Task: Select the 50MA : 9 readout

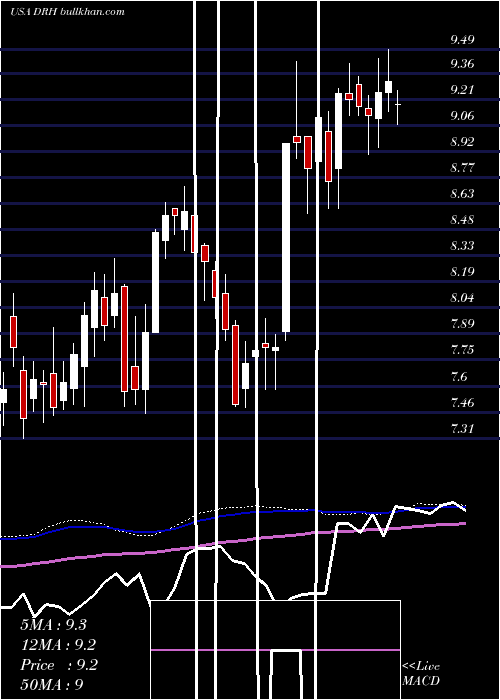Action: tap(52, 684)
